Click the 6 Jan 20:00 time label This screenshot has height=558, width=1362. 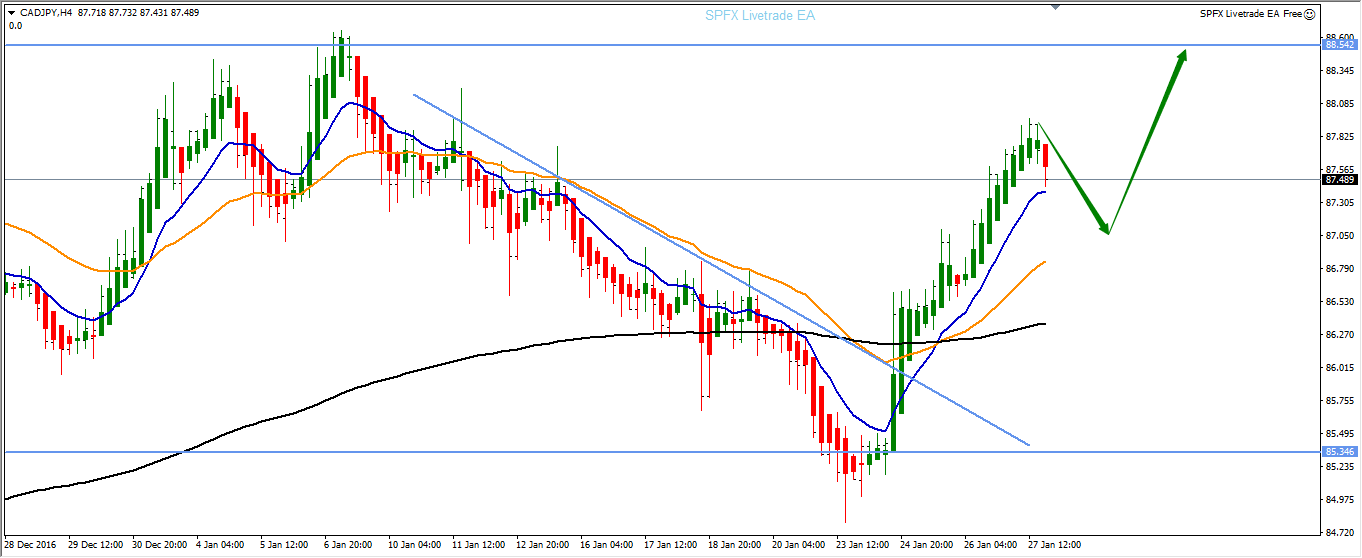click(348, 545)
